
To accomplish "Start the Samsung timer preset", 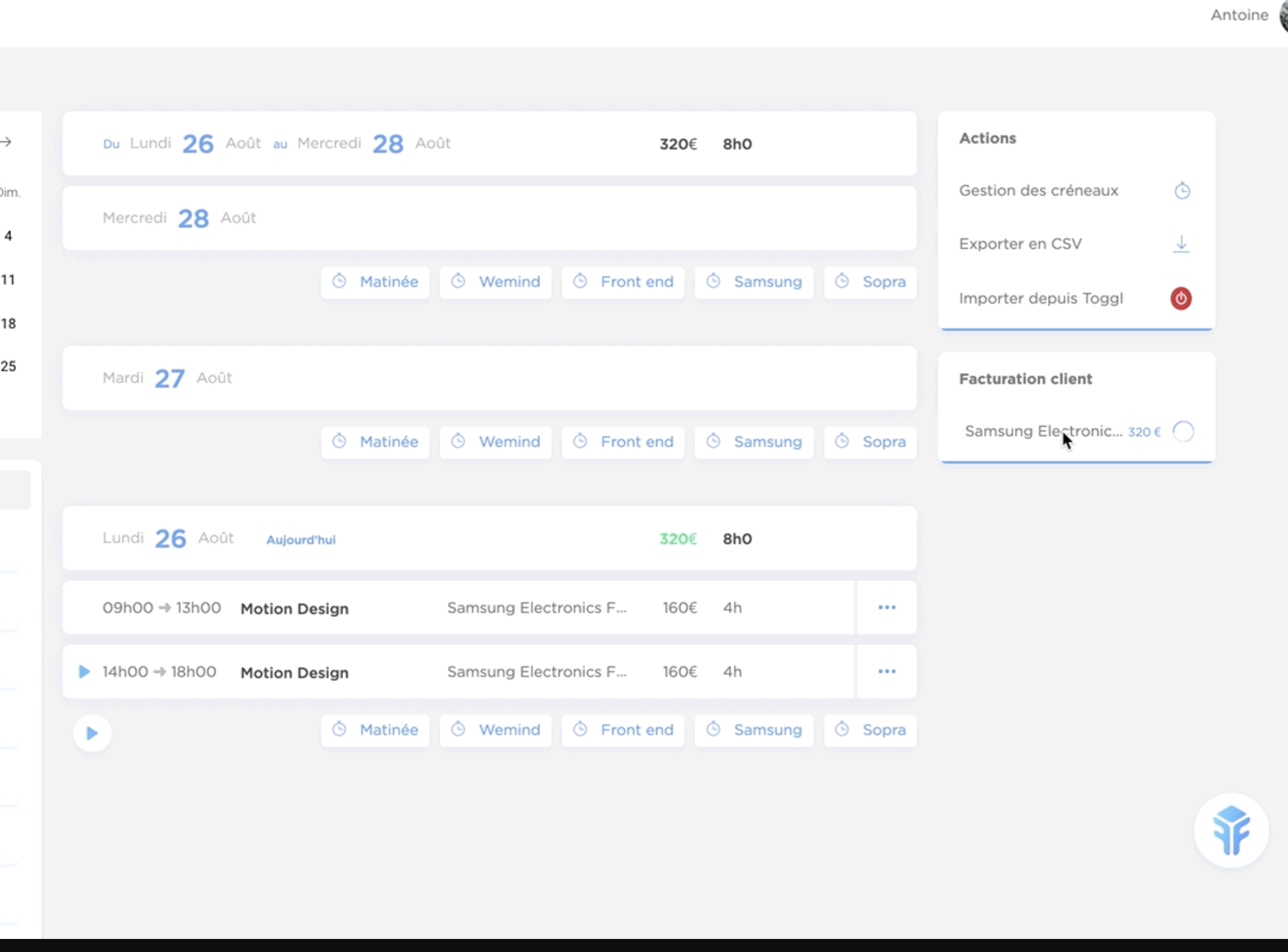I will coord(753,730).
